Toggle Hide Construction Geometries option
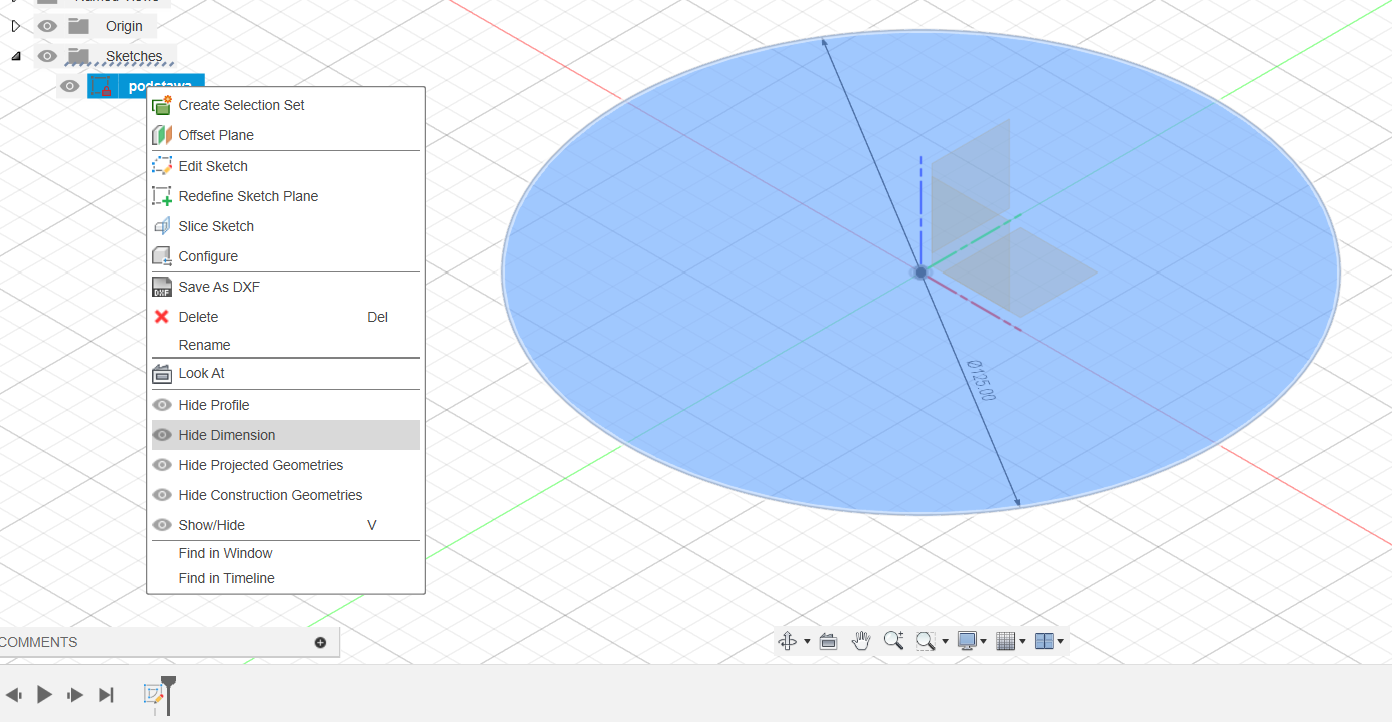 pyautogui.click(x=286, y=495)
